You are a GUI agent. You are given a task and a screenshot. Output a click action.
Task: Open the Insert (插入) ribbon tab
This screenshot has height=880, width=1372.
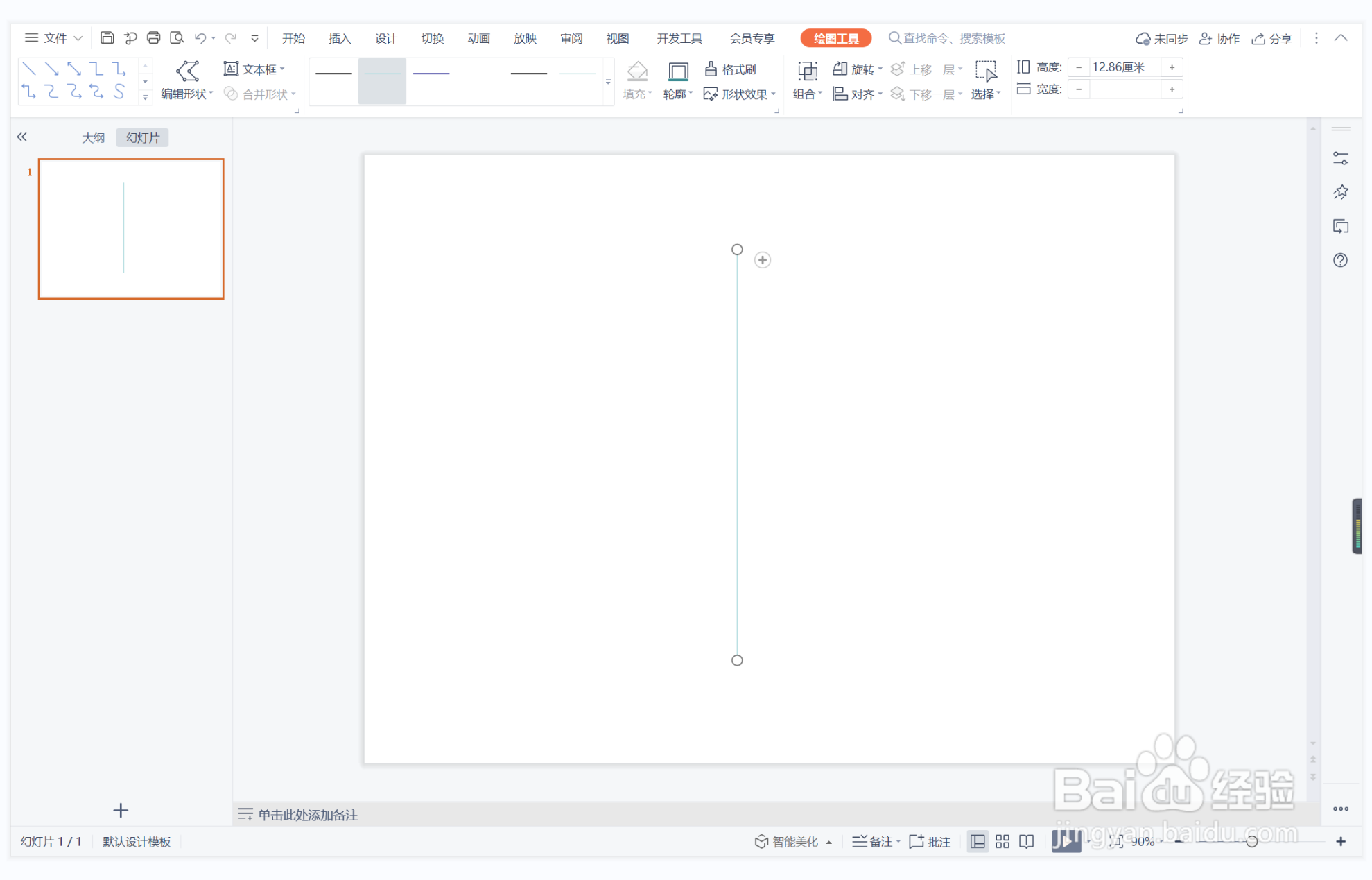point(339,38)
